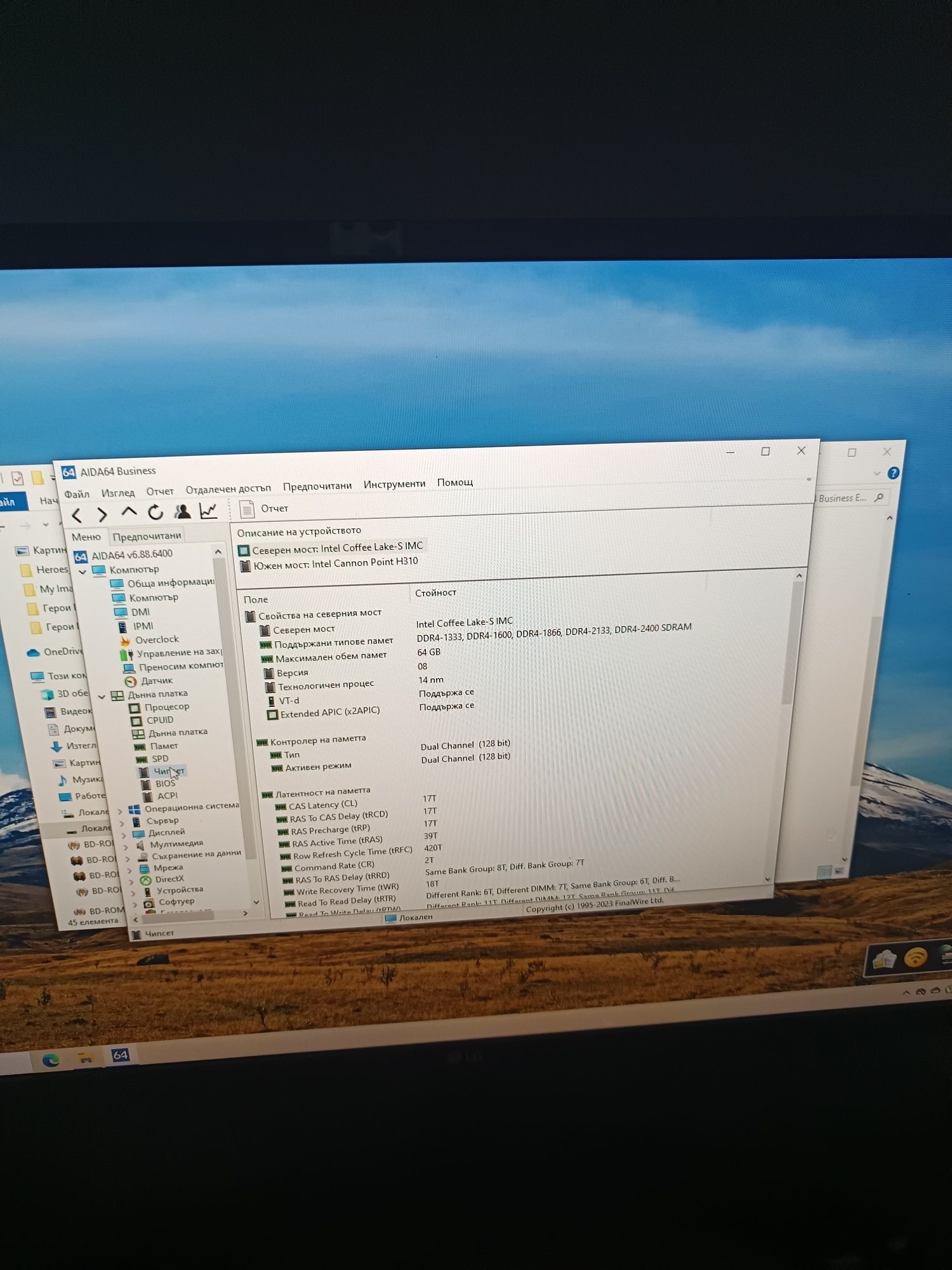Select the CPUID tree item
The image size is (952, 1270).
pos(152,720)
